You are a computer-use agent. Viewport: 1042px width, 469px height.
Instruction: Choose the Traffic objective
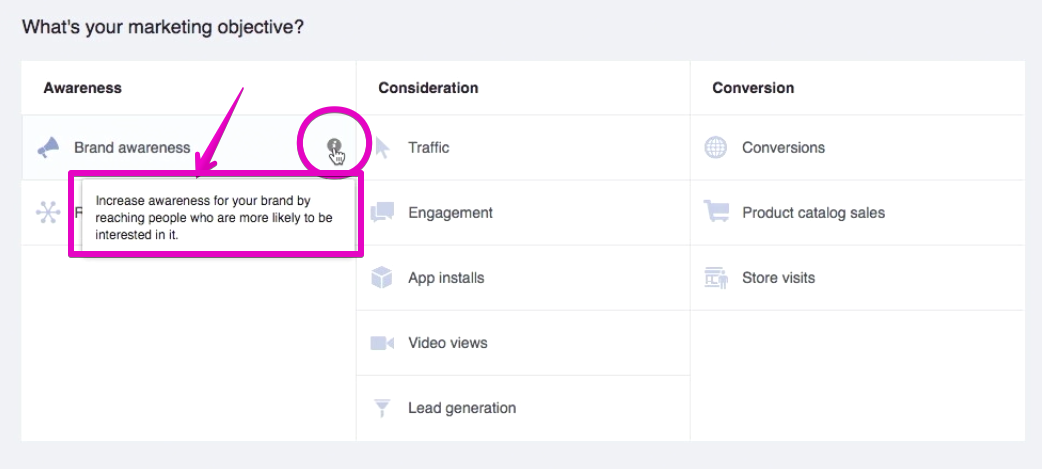[x=524, y=147]
